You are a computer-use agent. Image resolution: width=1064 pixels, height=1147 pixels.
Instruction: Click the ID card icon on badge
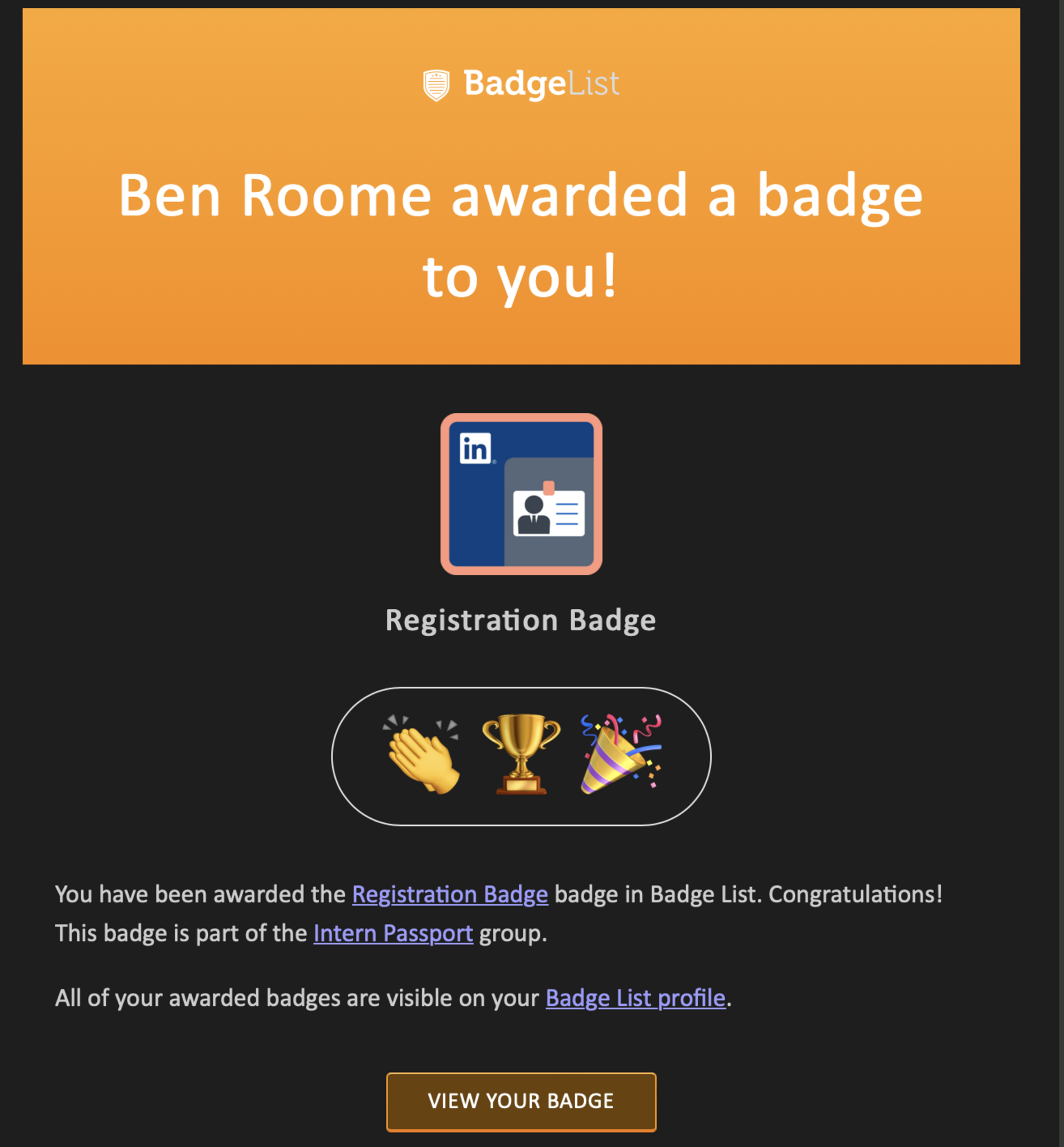pos(549,512)
